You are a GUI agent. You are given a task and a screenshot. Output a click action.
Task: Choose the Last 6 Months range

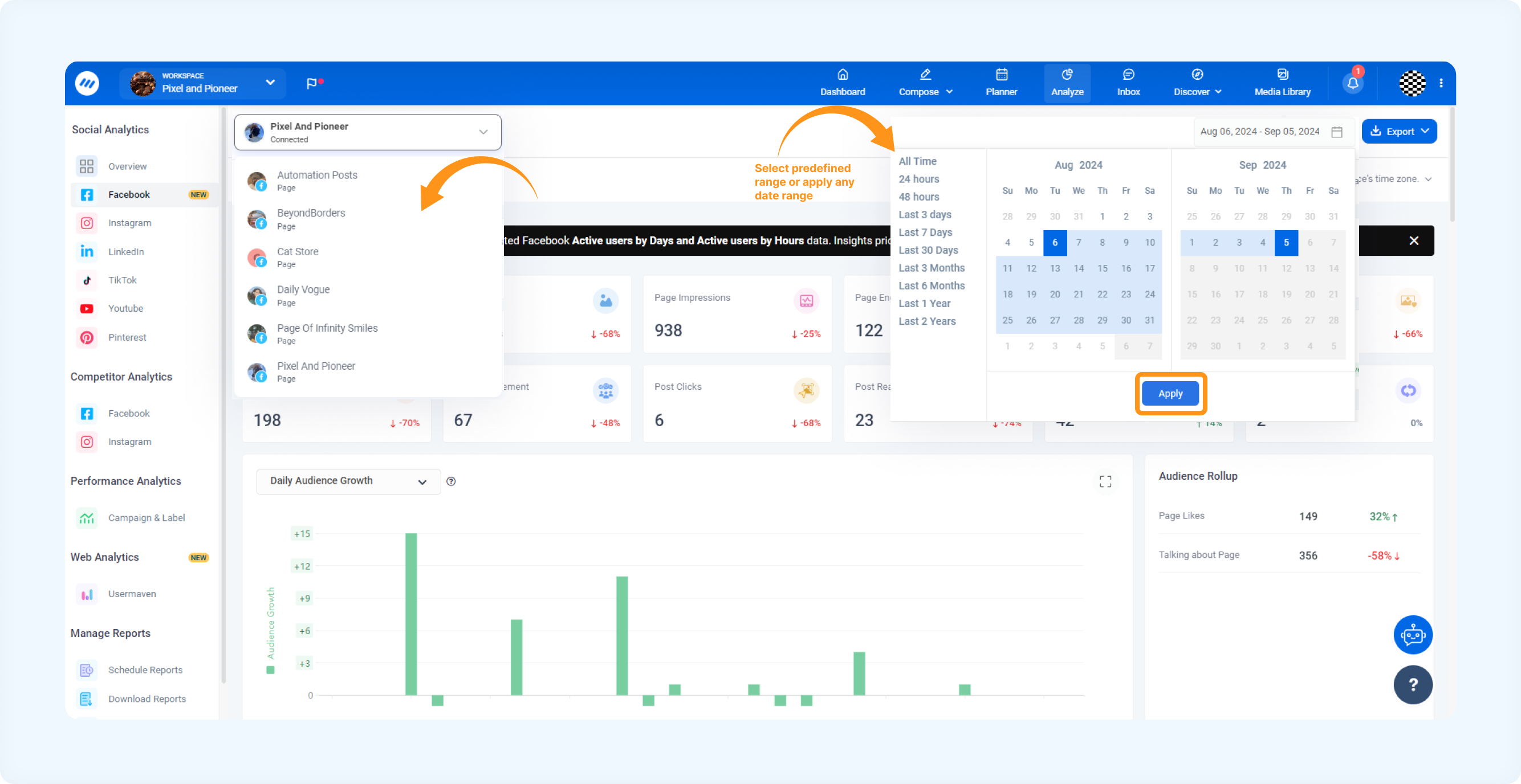pyautogui.click(x=931, y=285)
